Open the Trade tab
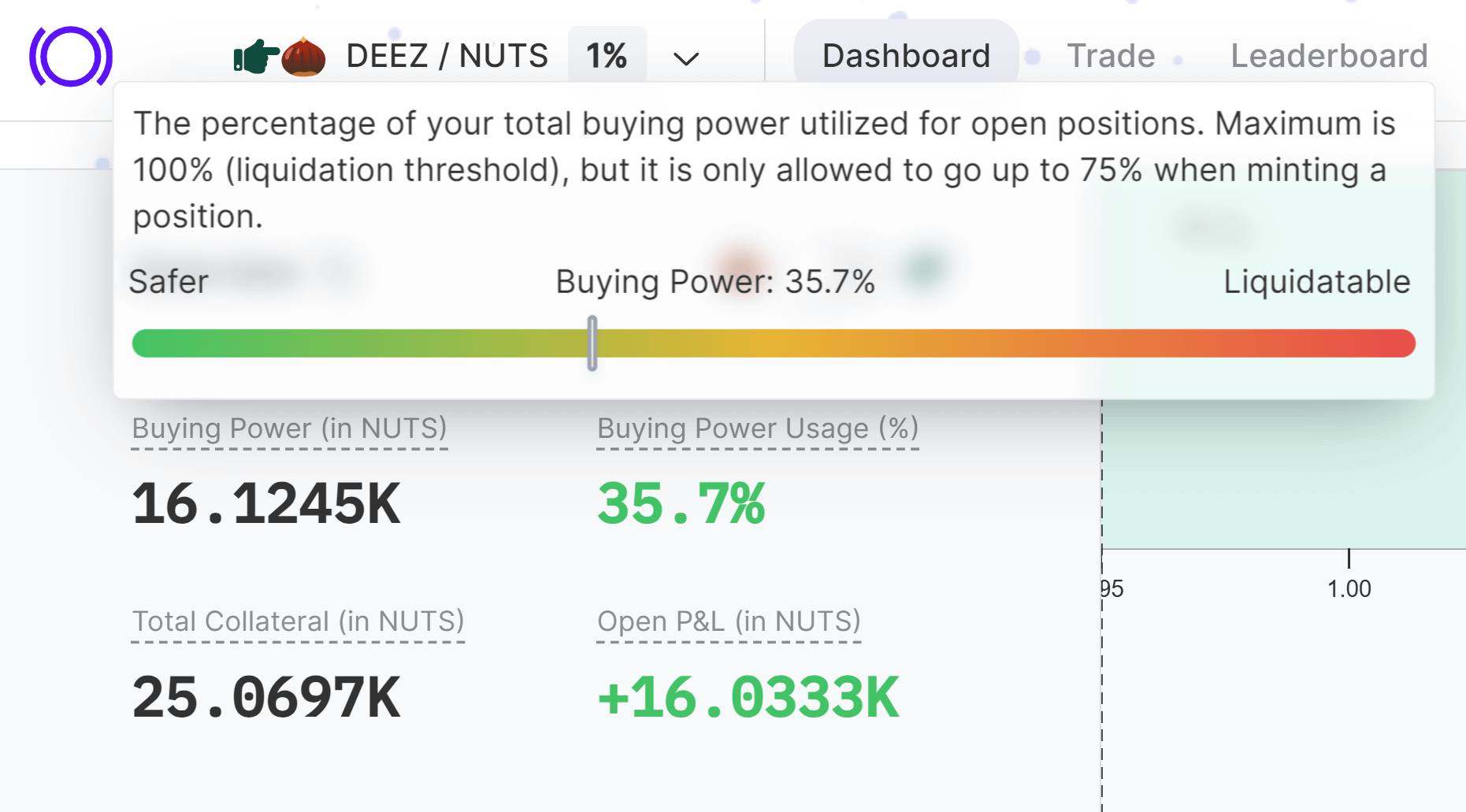Viewport: 1466px width, 812px height. [x=1111, y=56]
